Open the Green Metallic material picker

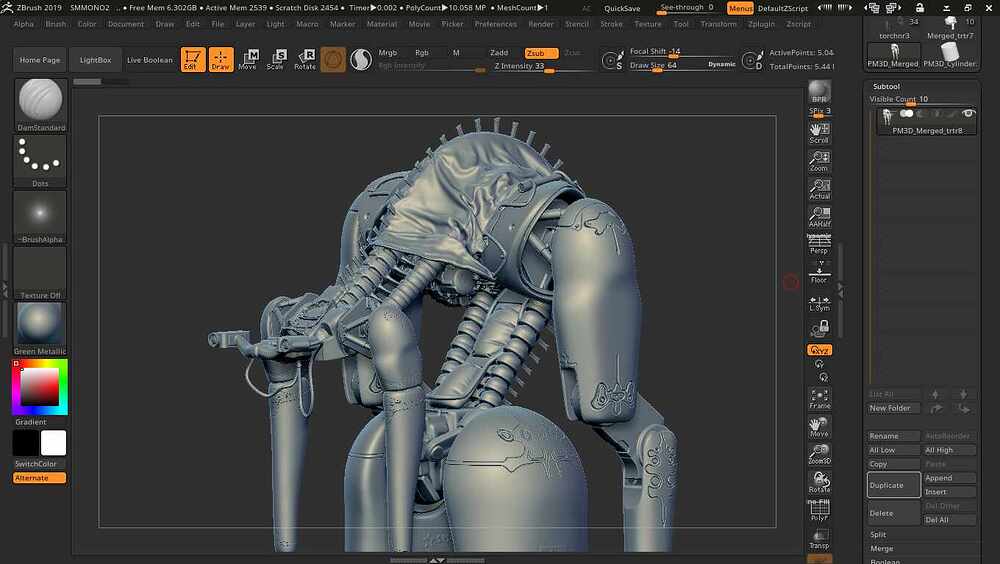40,329
